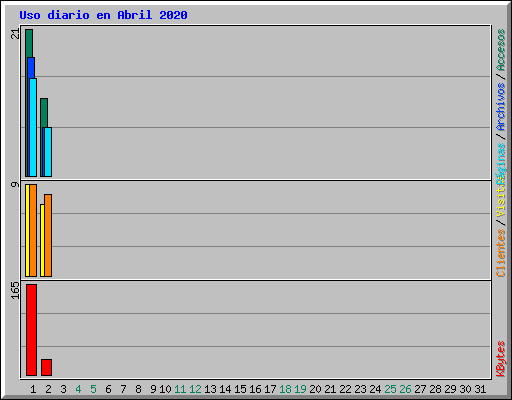Click the orange Clientes bar for day 2

[48, 235]
